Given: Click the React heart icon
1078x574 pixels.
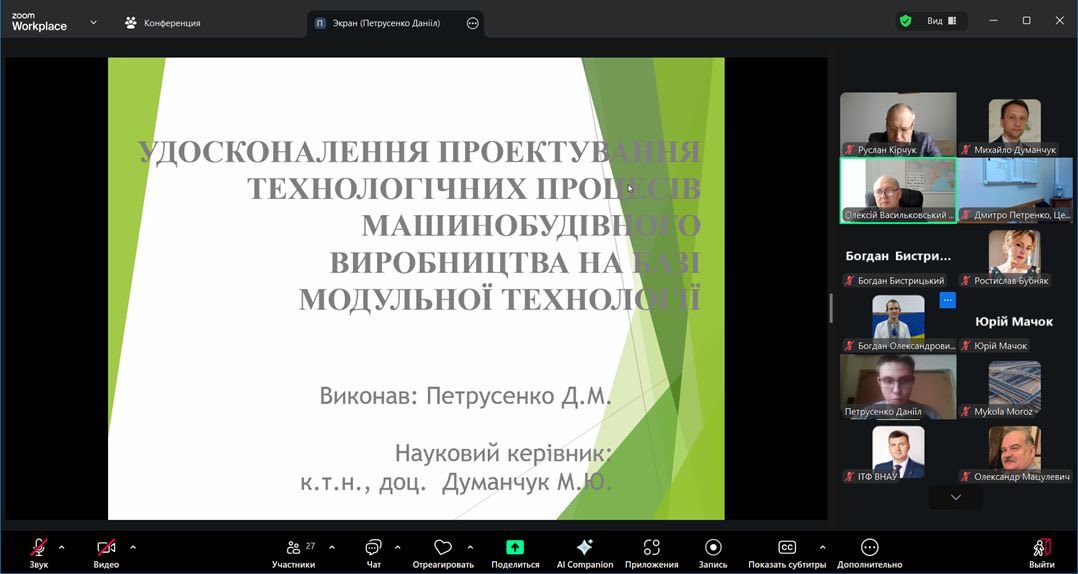Looking at the screenshot, I should (x=443, y=548).
